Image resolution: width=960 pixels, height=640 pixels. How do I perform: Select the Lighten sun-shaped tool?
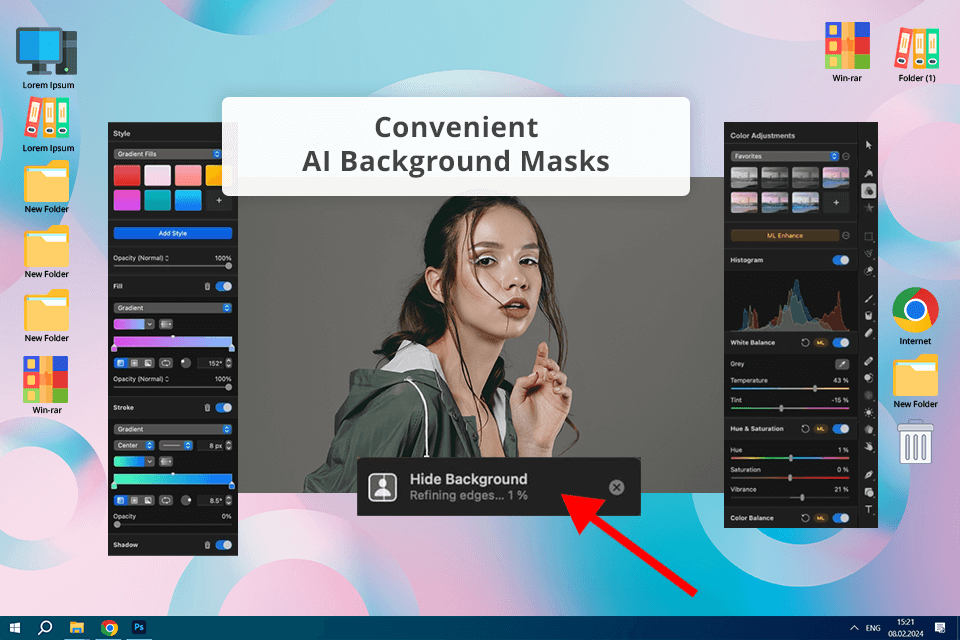[x=868, y=413]
